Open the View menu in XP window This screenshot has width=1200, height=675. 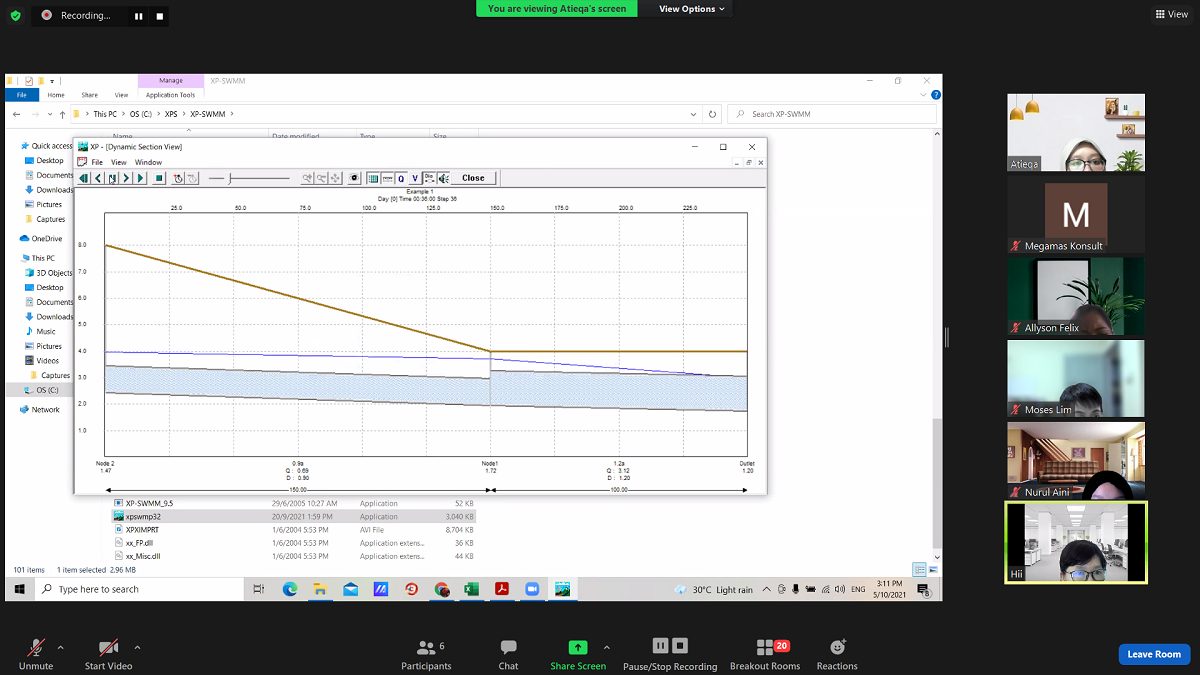point(118,162)
